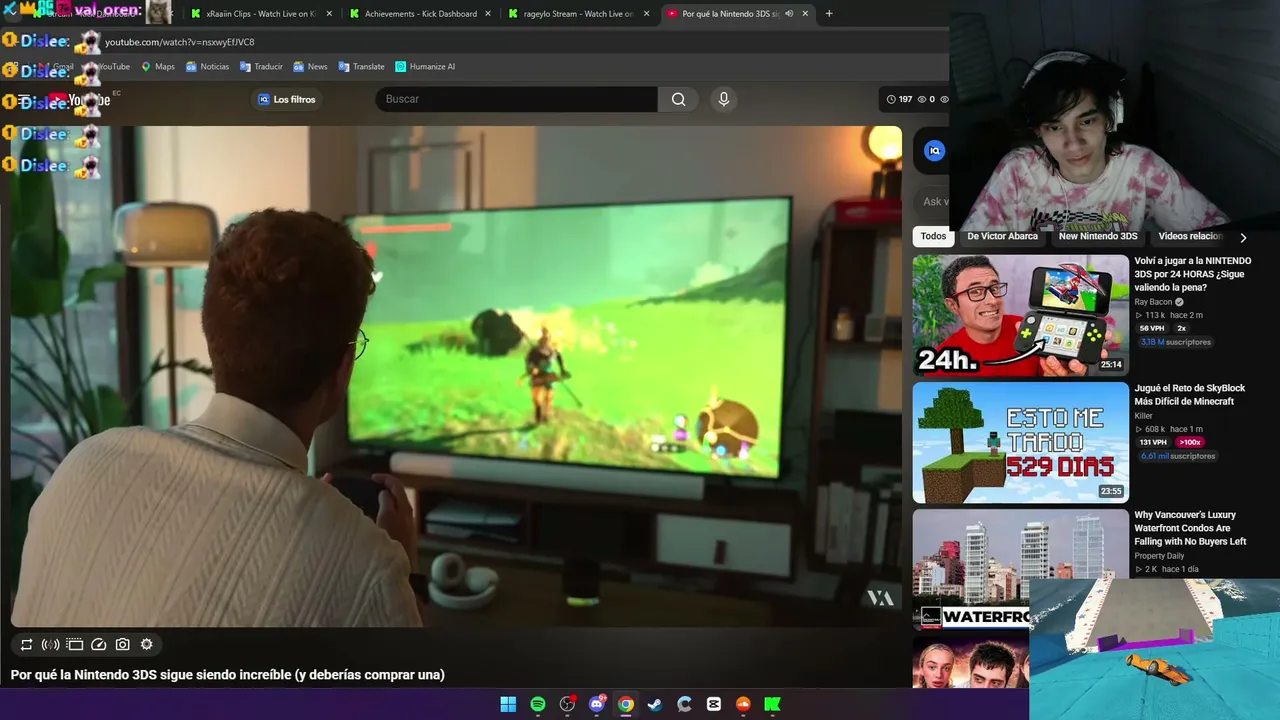
Task: Open video titled Why Vancouver's Luxury Waterfront Condos
Action: (x=1190, y=528)
